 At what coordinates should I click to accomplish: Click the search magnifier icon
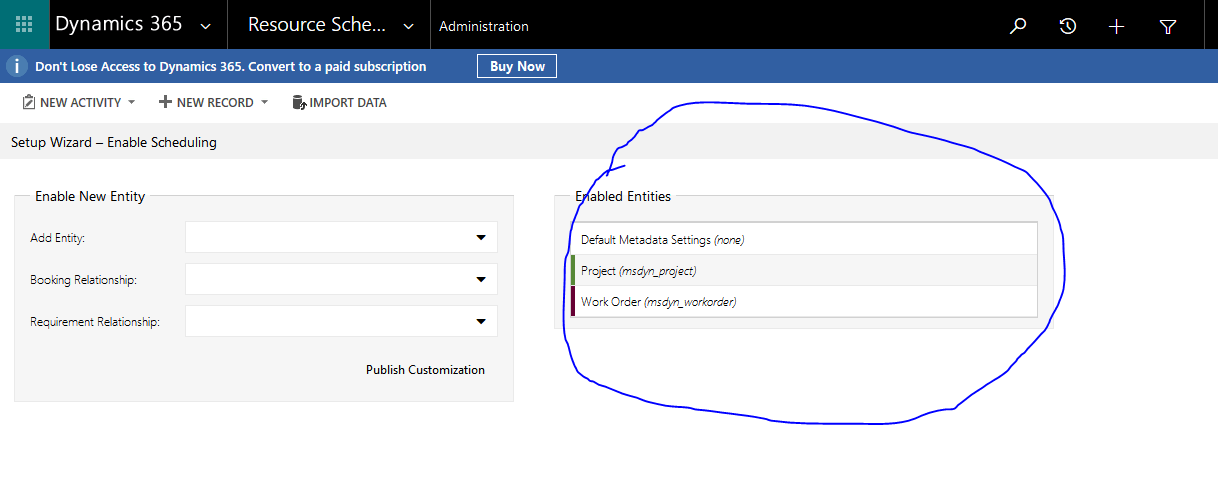coord(1018,26)
